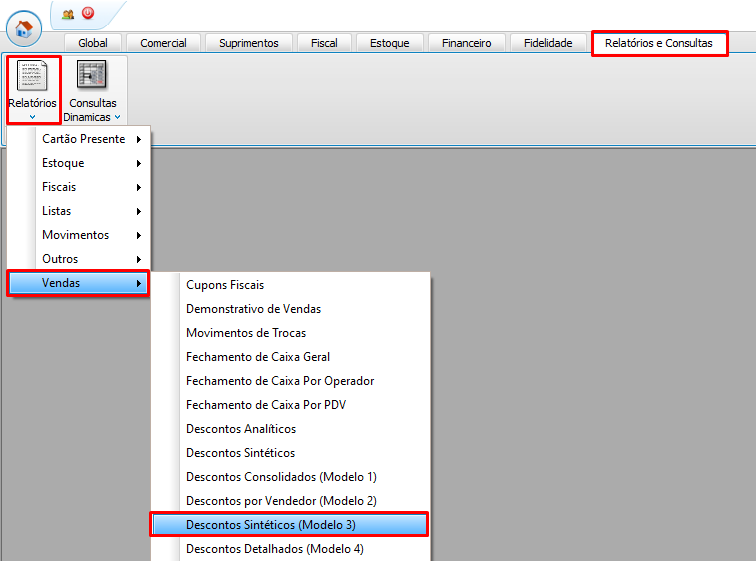Choose Descontos Sintéticos without model number

click(290, 453)
